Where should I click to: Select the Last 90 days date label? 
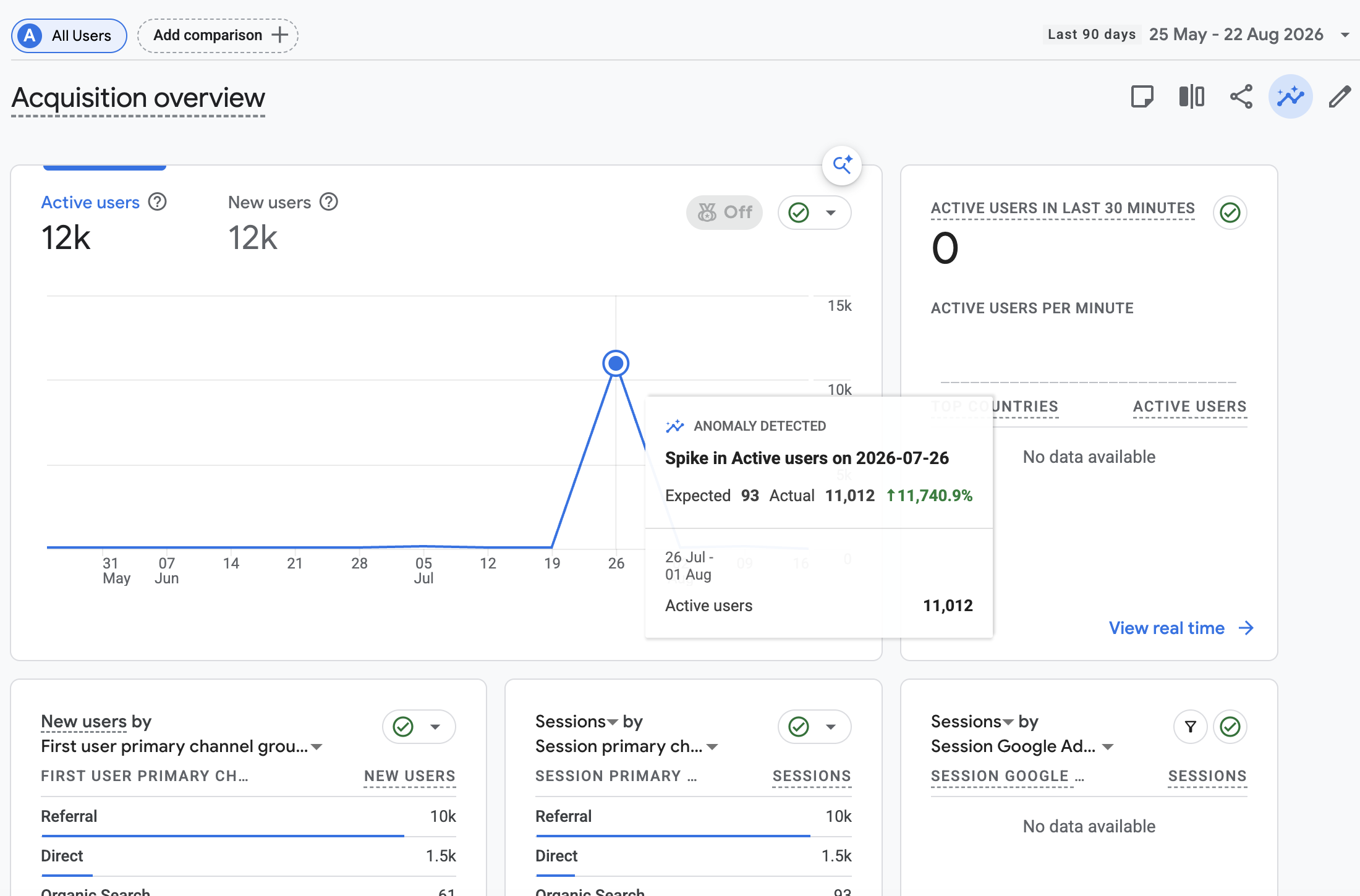click(x=1092, y=35)
